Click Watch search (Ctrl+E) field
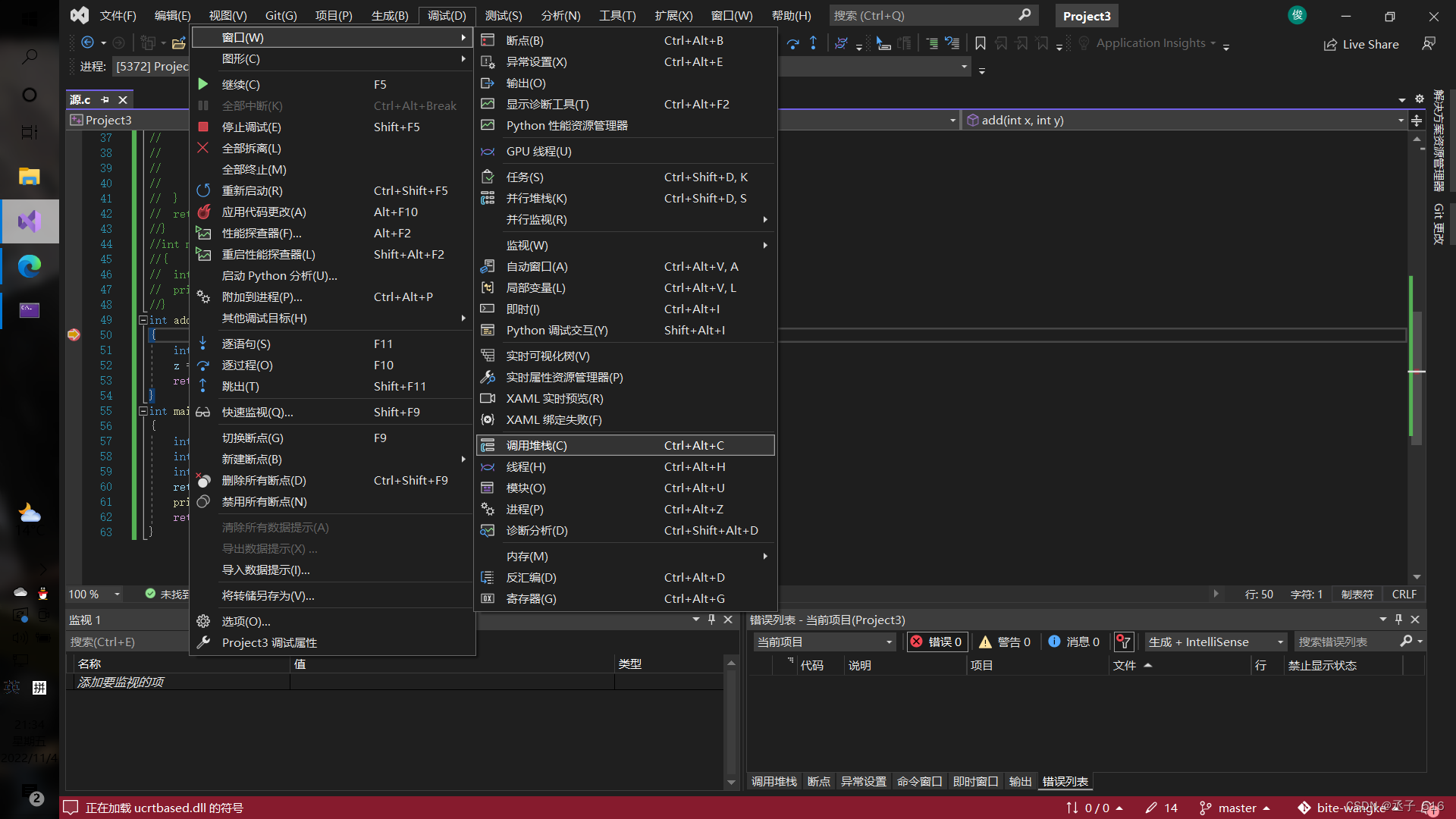This screenshot has width=1456, height=819. (x=127, y=642)
